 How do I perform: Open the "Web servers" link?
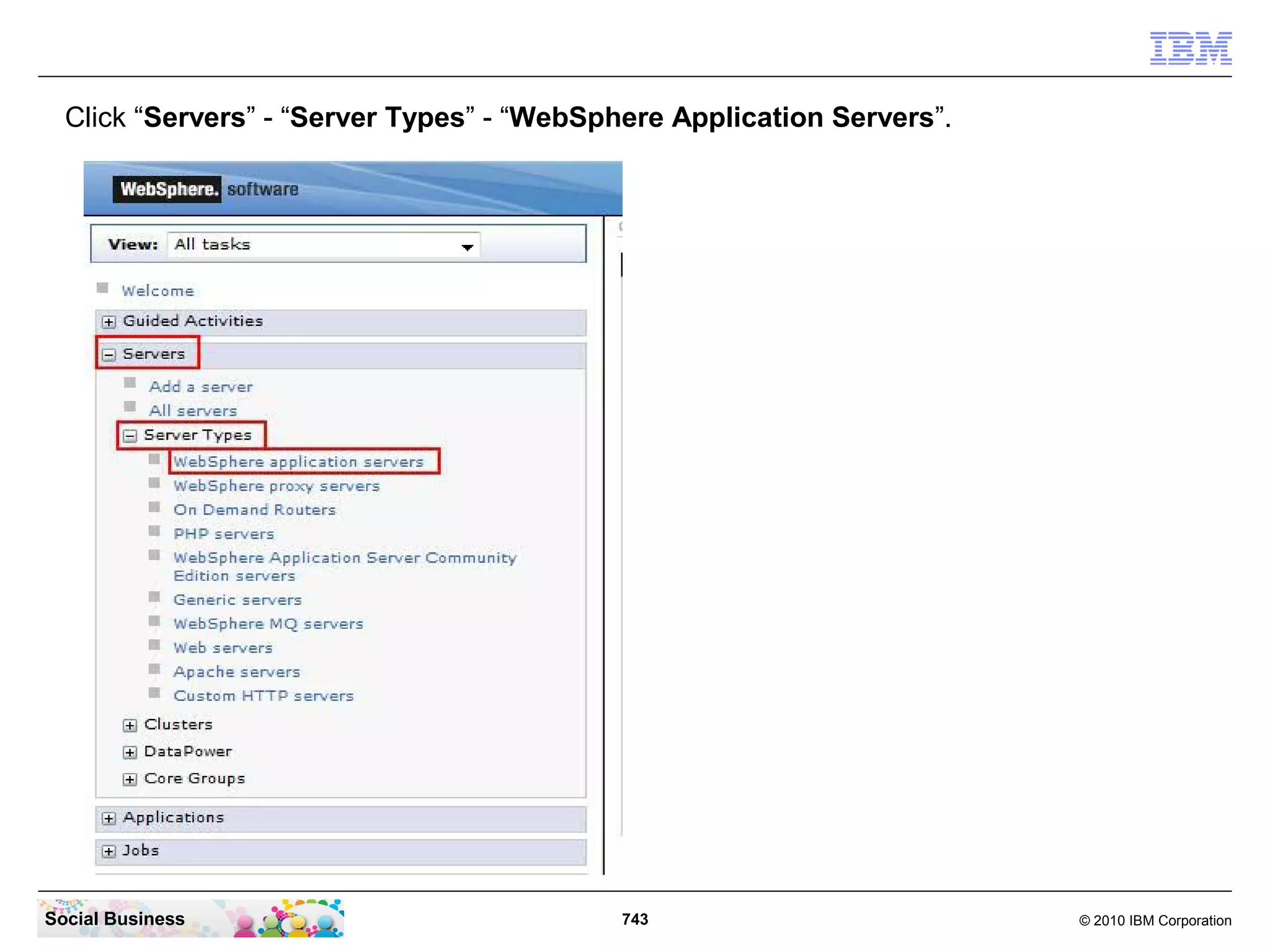(x=223, y=648)
